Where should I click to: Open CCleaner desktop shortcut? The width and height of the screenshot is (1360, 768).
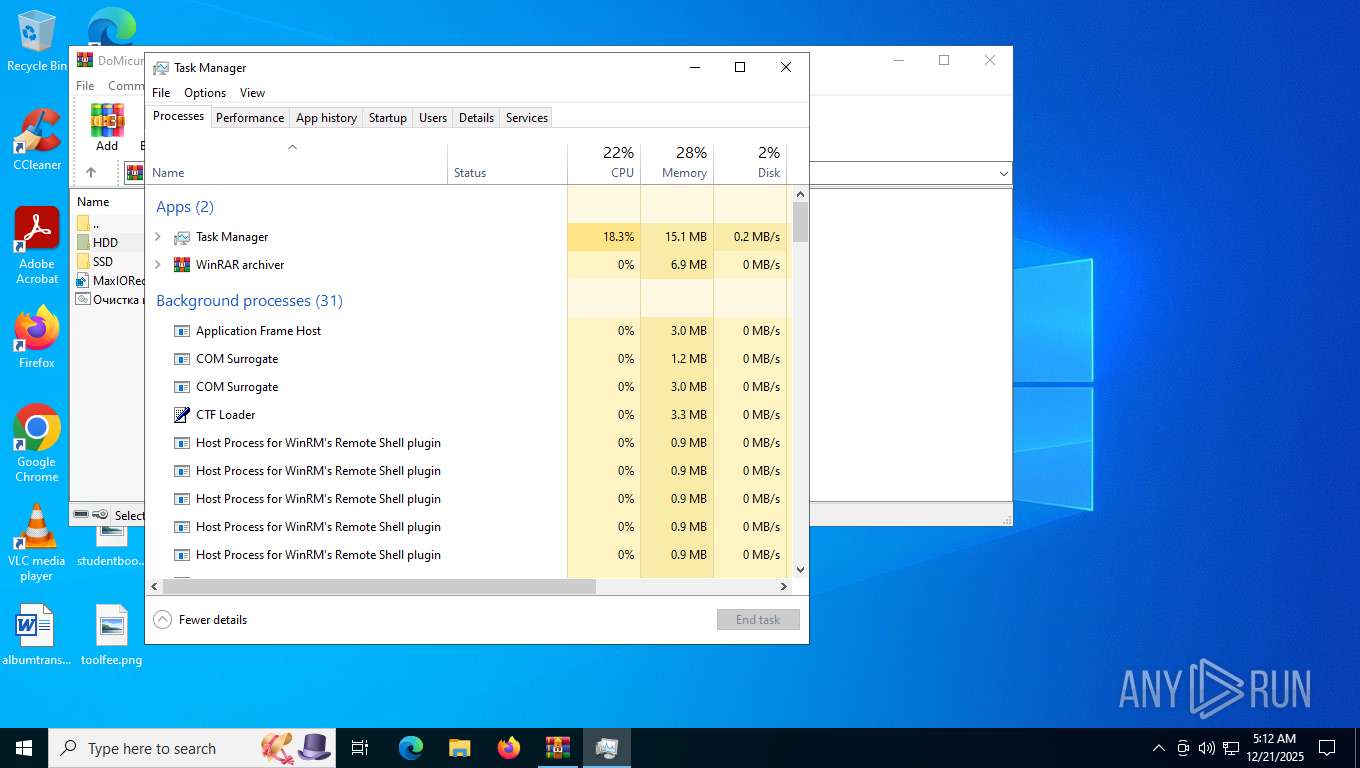click(37, 140)
